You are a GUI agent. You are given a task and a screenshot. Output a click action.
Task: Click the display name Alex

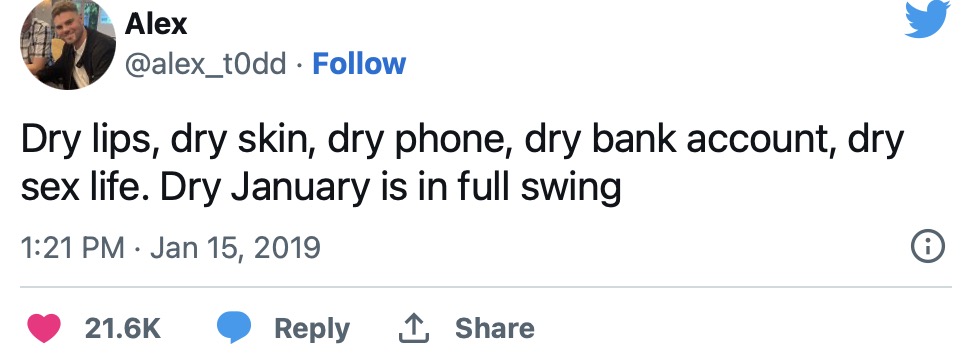point(156,24)
